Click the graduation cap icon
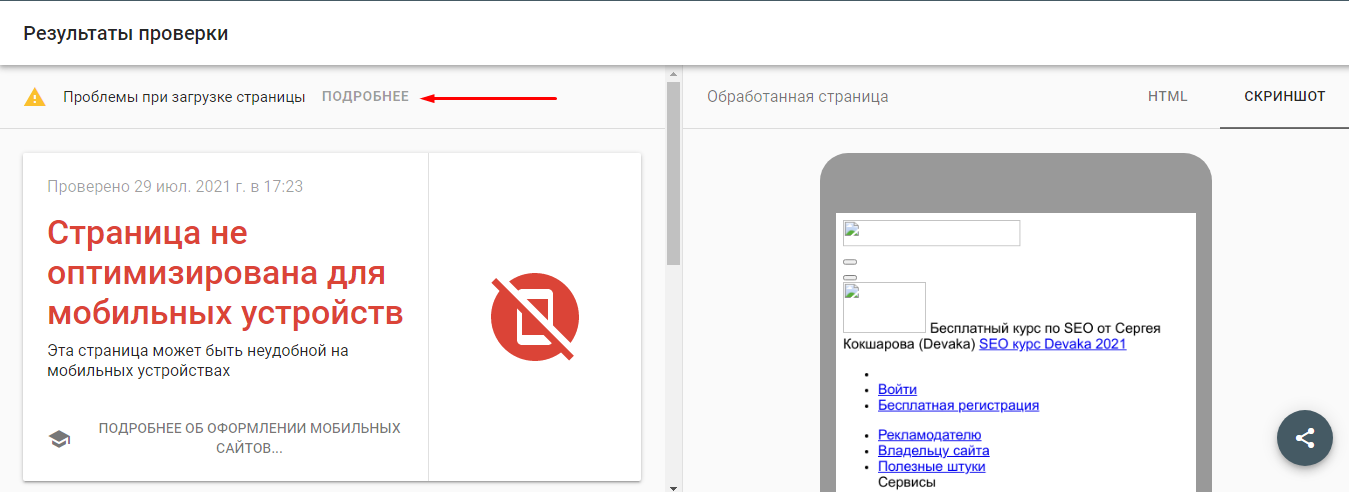The height and width of the screenshot is (492, 1349). (60, 439)
